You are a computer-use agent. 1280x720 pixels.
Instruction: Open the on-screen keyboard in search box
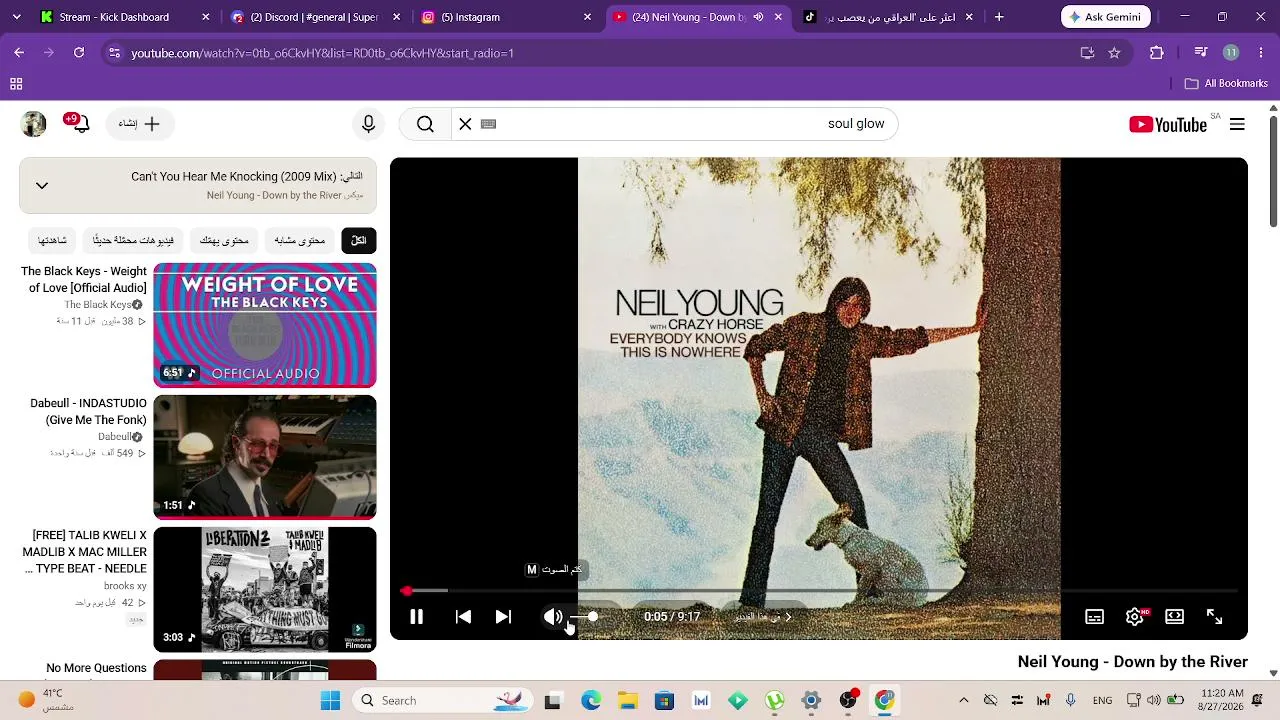click(x=488, y=124)
